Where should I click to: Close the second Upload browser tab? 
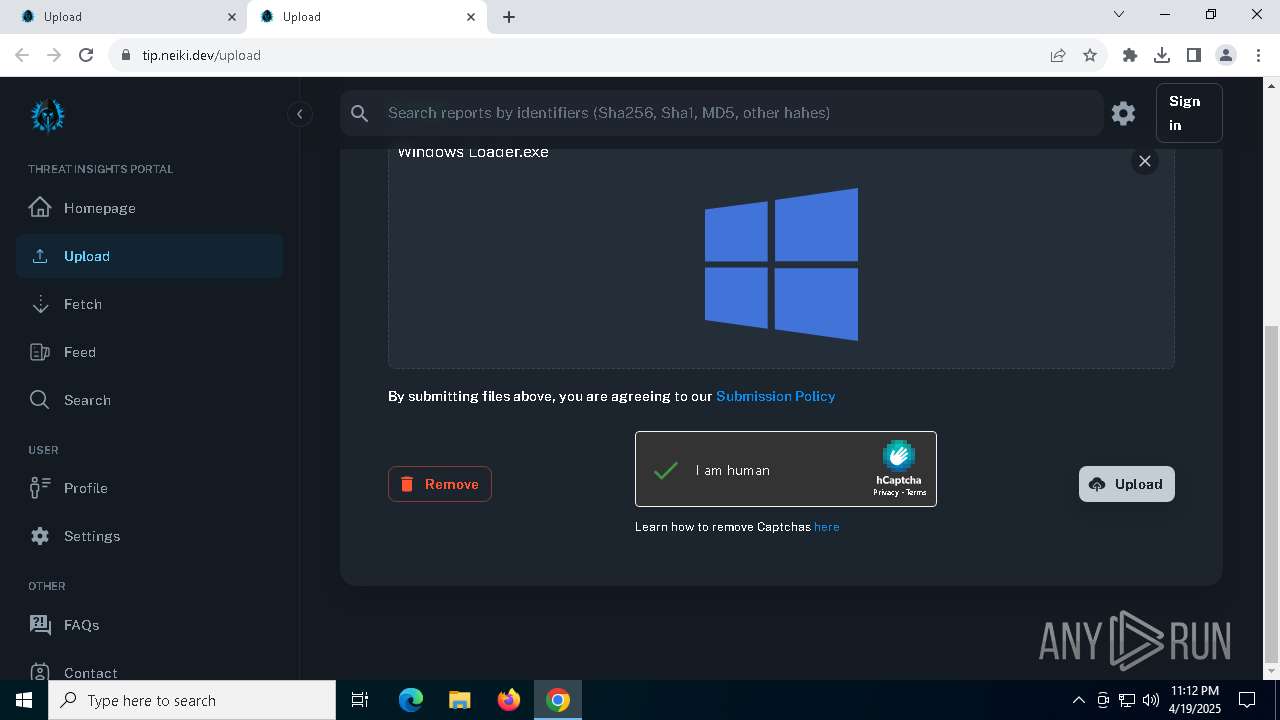[x=471, y=17]
